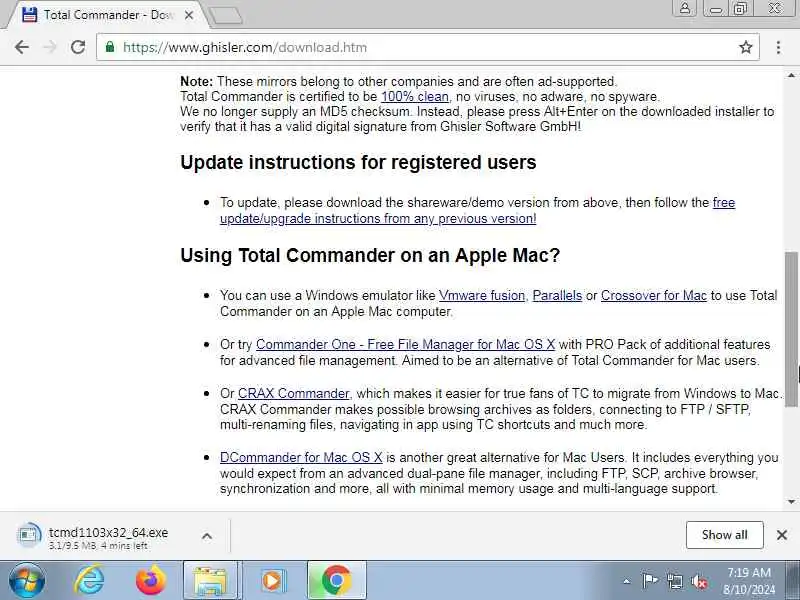Open Windows Media Player from the taskbar
Screen dimensions: 800x600
click(273, 581)
